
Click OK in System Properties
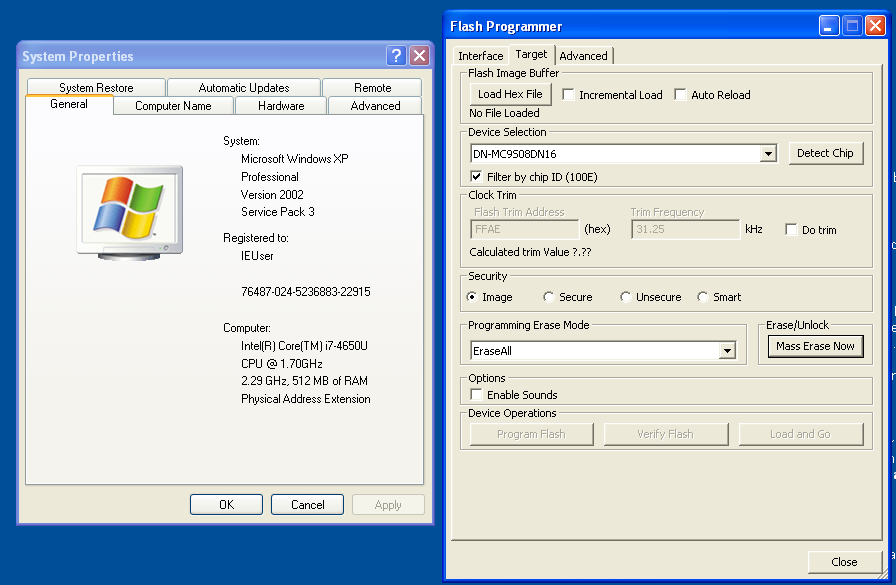(226, 504)
